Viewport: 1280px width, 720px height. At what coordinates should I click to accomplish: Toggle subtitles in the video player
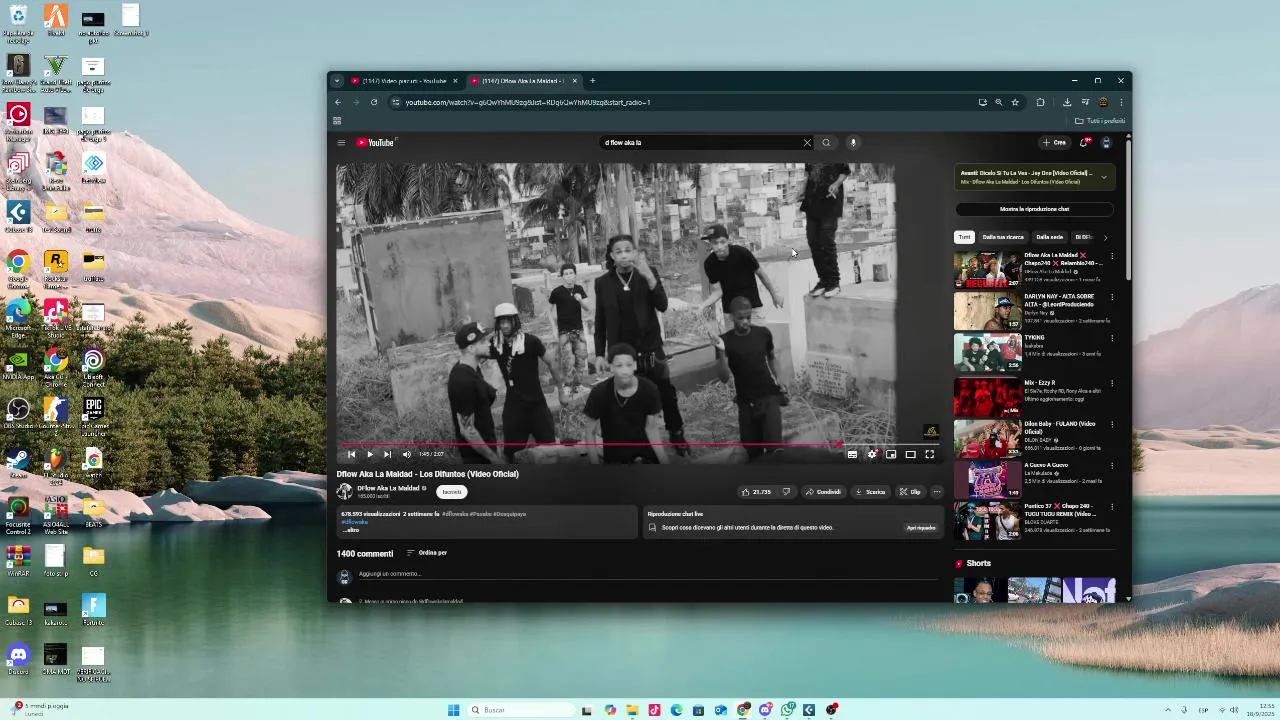point(852,454)
